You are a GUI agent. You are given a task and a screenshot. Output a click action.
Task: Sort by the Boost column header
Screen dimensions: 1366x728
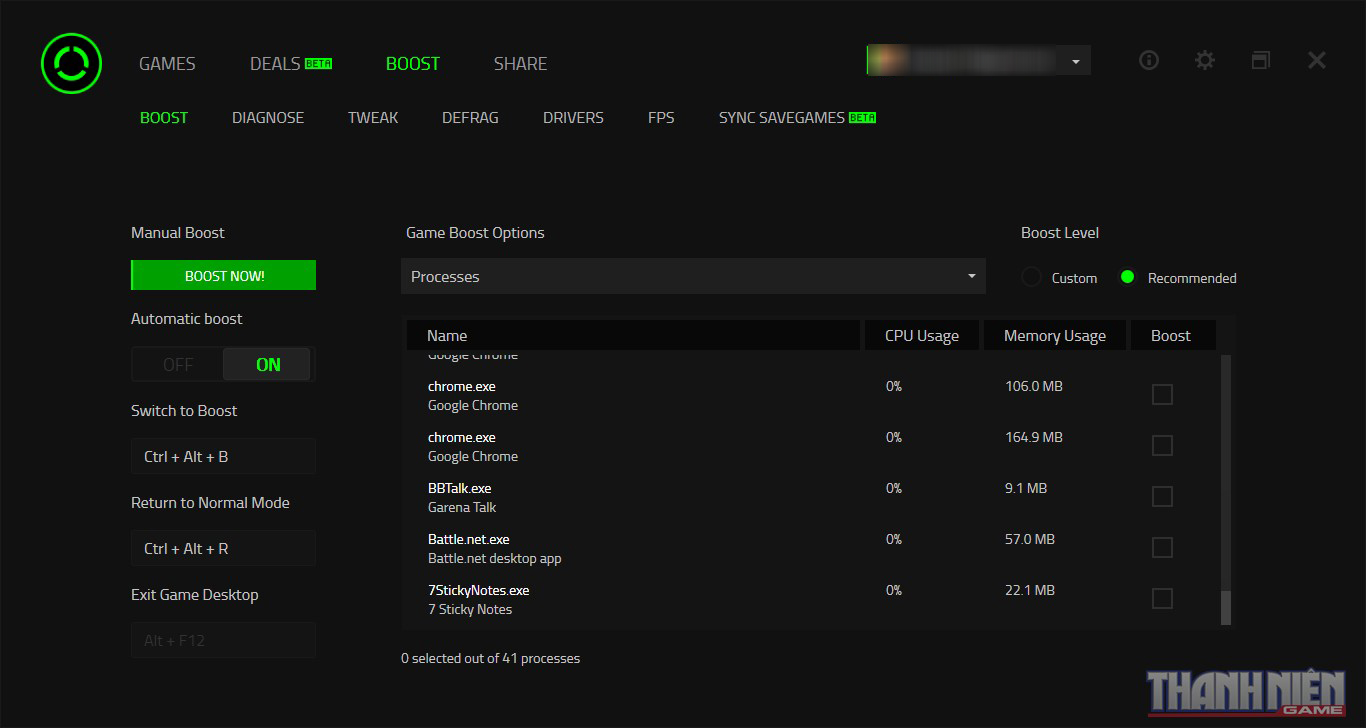point(1173,335)
